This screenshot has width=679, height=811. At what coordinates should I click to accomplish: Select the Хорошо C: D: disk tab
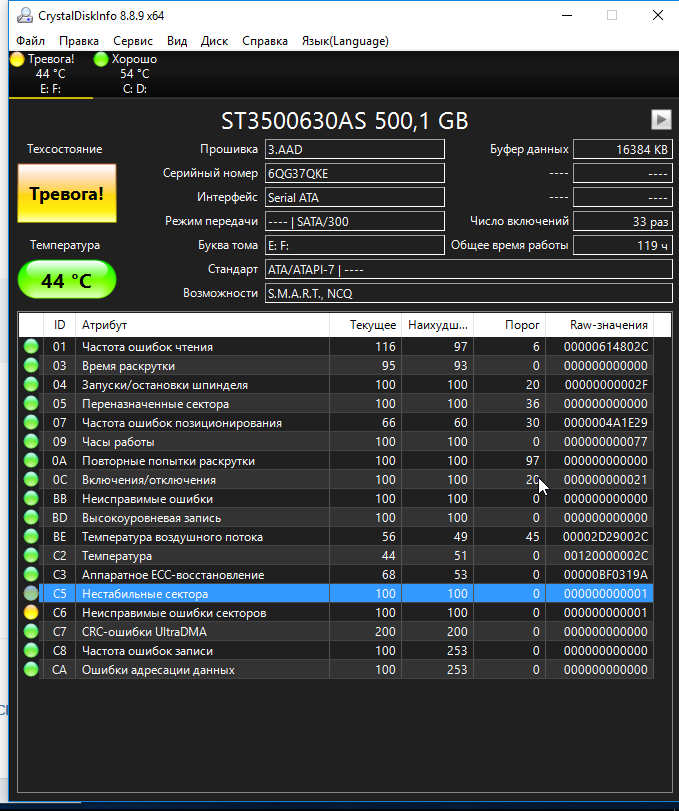coord(134,74)
